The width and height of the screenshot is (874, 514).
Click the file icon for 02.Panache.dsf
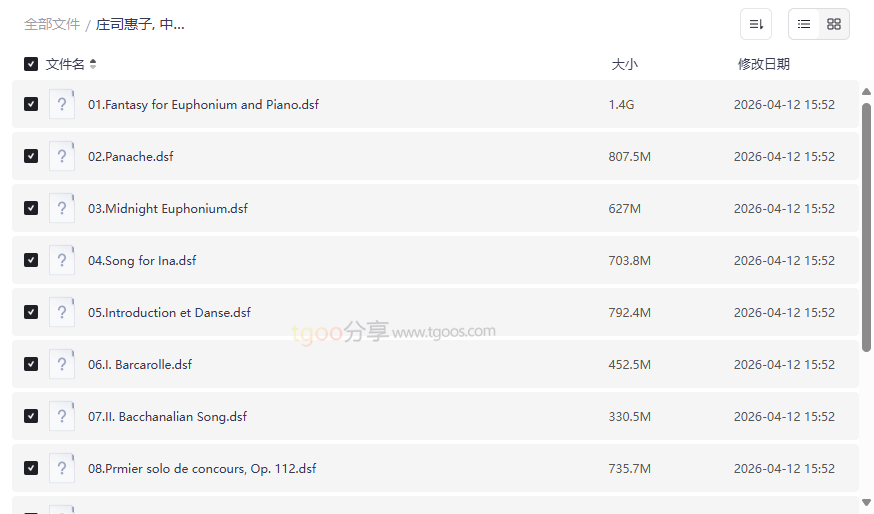(62, 156)
